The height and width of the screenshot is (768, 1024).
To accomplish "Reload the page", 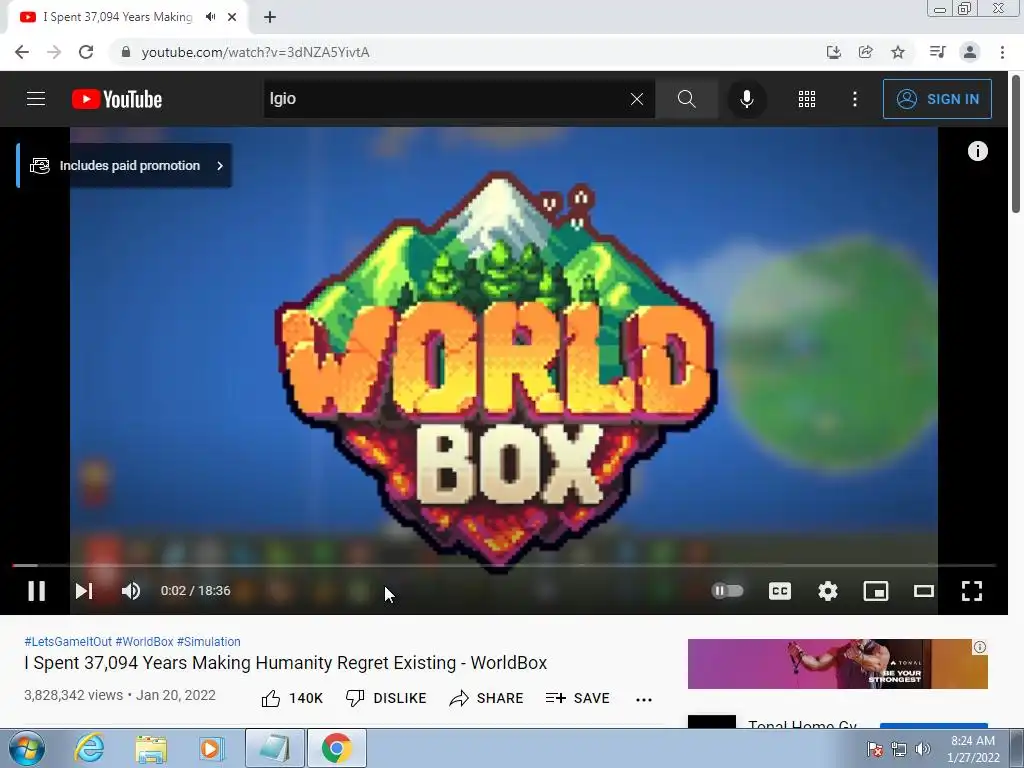I will [x=86, y=52].
